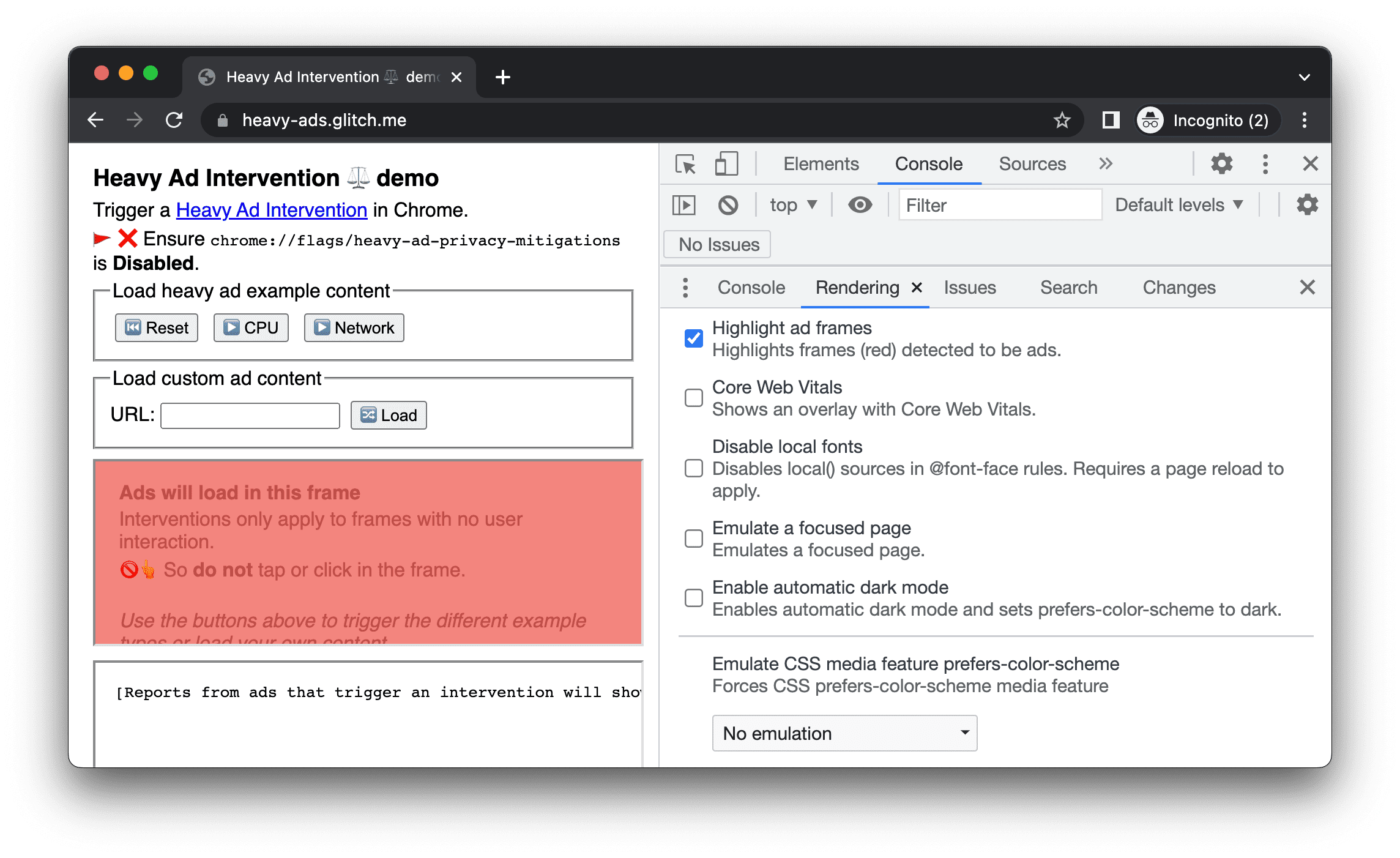Click the Network load button
1400x858 pixels.
click(x=354, y=327)
